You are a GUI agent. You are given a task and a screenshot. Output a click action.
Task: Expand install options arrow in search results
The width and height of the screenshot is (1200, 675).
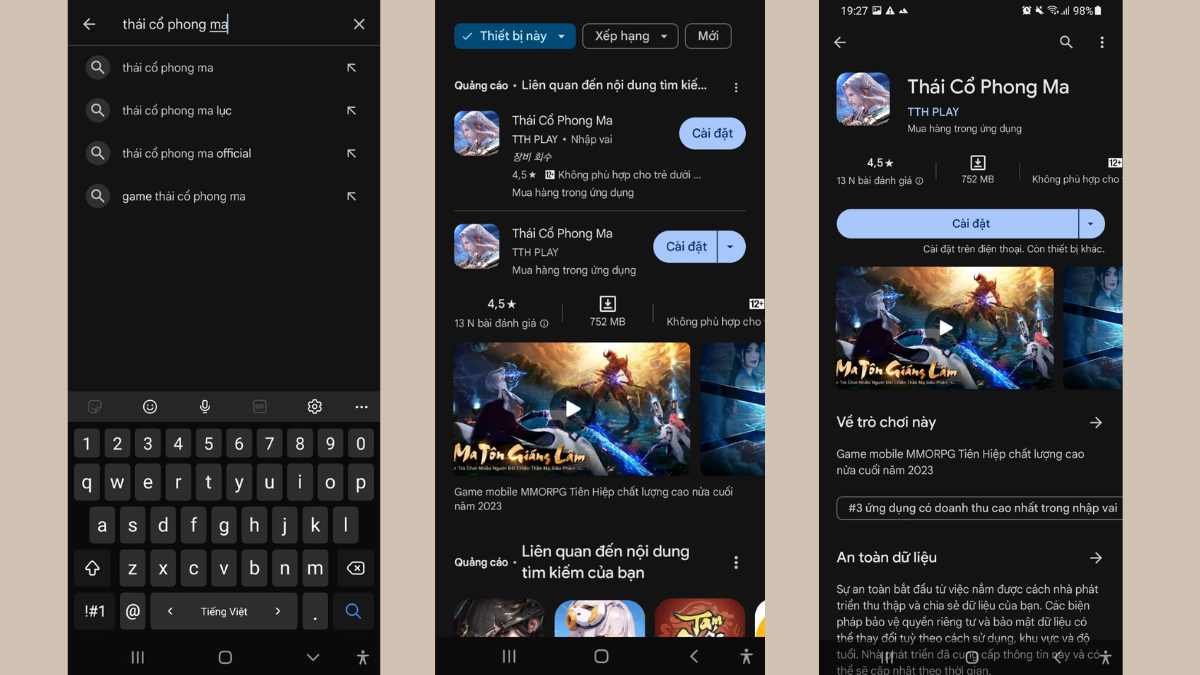(731, 247)
